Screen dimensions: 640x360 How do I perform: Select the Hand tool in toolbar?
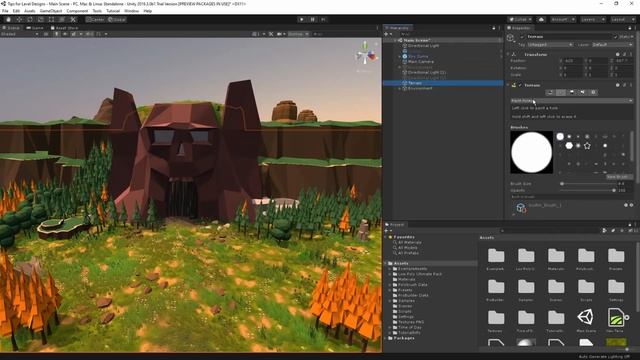(x=8, y=19)
